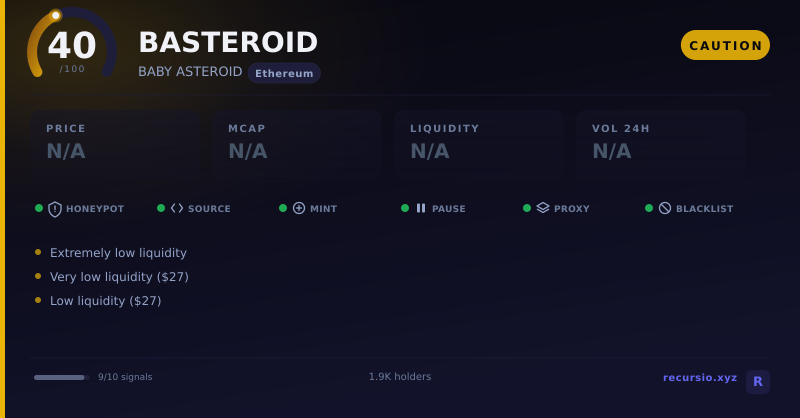800x418 pixels.
Task: Click the Mint plus-circle icon
Action: pos(299,208)
